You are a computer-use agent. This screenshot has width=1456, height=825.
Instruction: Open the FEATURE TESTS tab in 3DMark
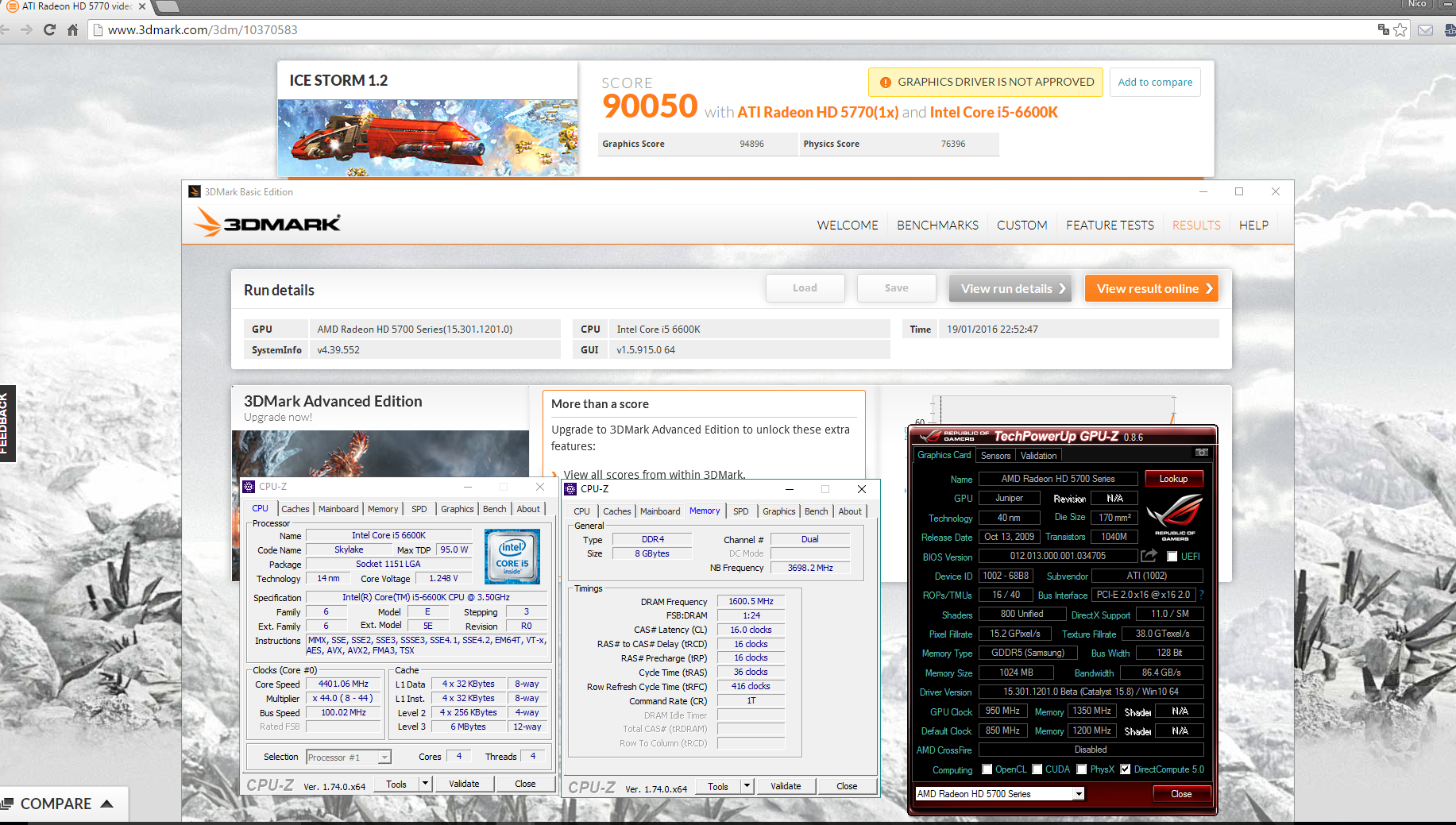pos(1110,225)
